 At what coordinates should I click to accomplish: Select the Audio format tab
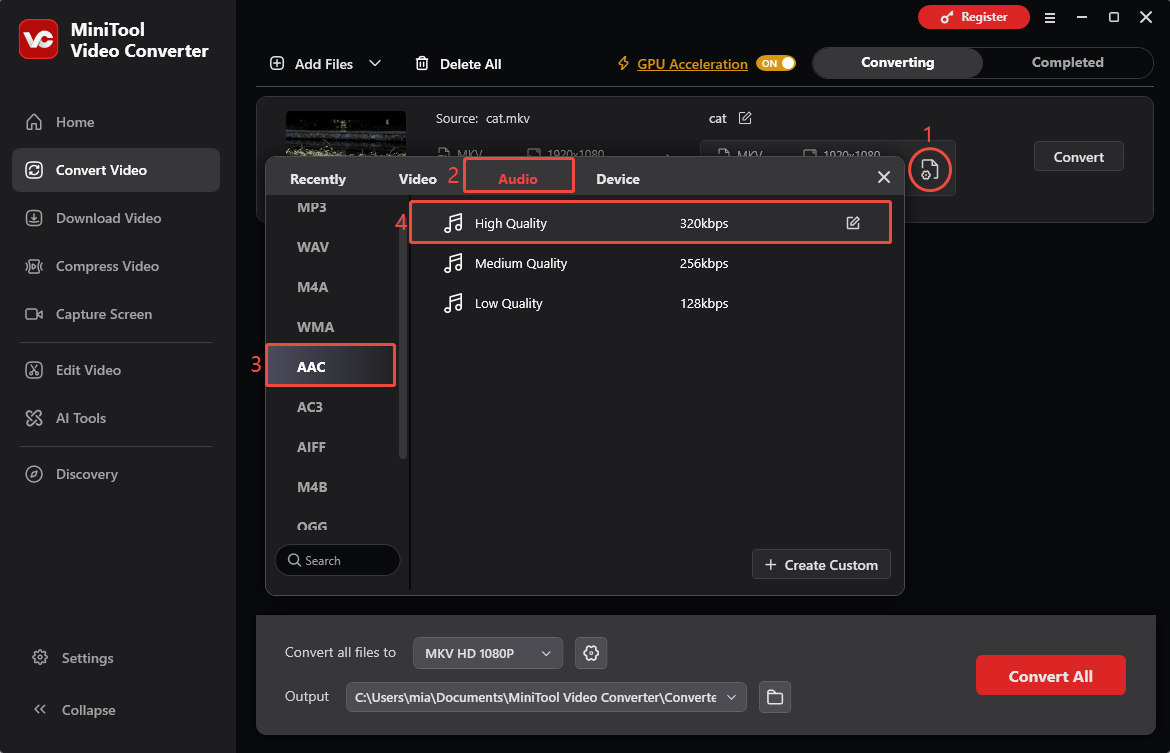coord(519,178)
